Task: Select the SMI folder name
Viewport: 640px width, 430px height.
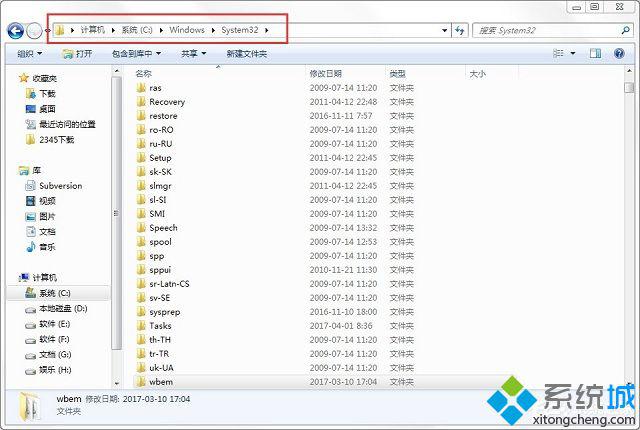Action: (x=157, y=214)
